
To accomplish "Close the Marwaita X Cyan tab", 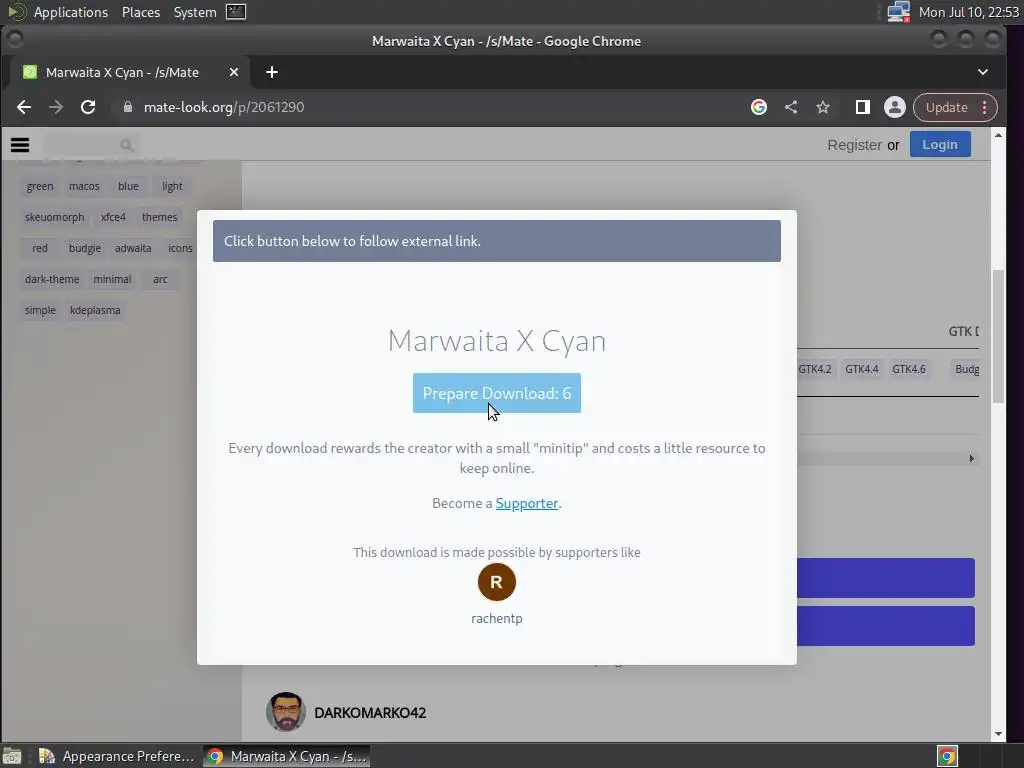I will [234, 72].
